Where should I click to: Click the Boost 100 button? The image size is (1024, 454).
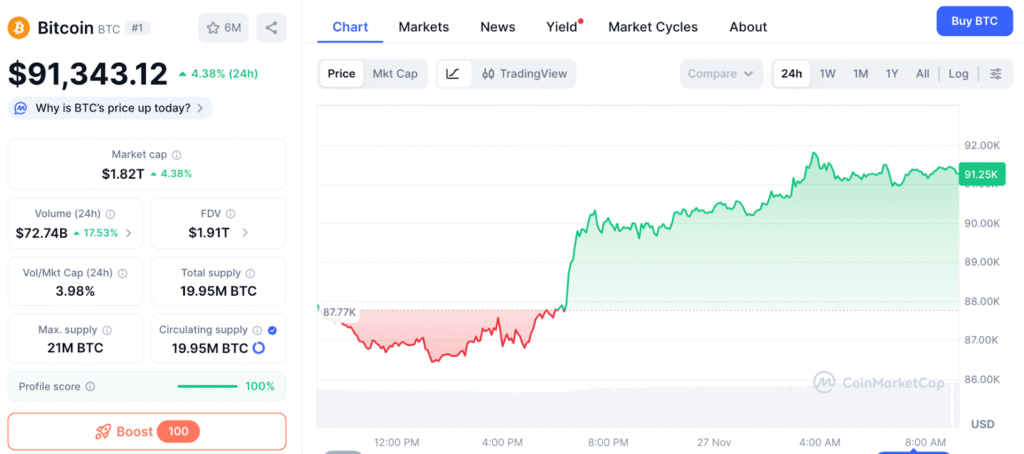coord(147,432)
